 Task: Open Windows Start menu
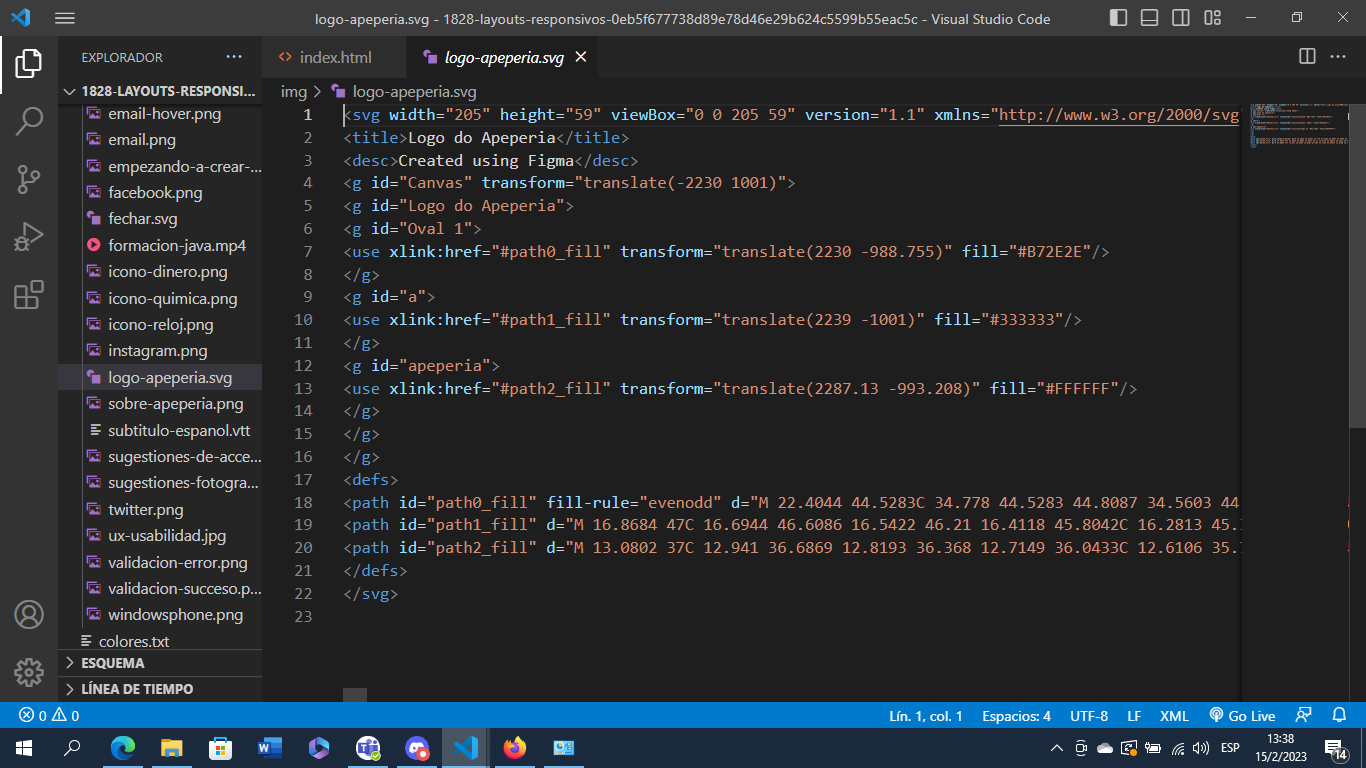click(24, 747)
